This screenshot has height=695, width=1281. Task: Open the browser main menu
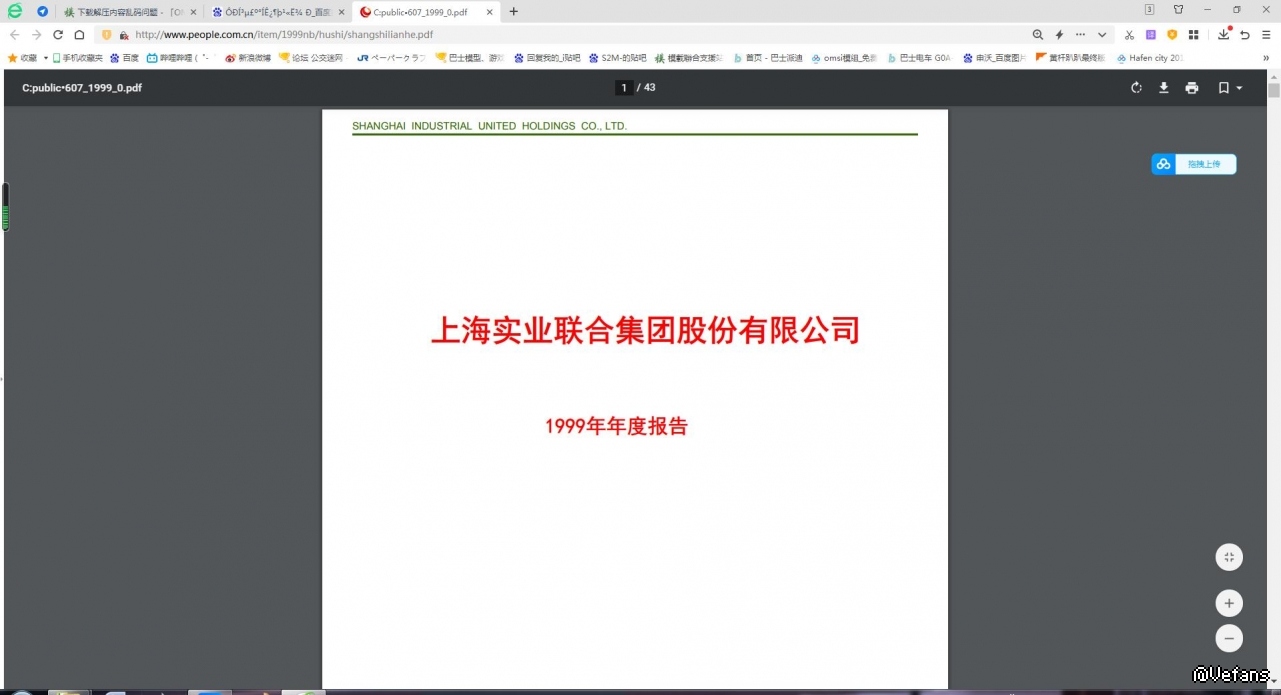click(1266, 35)
